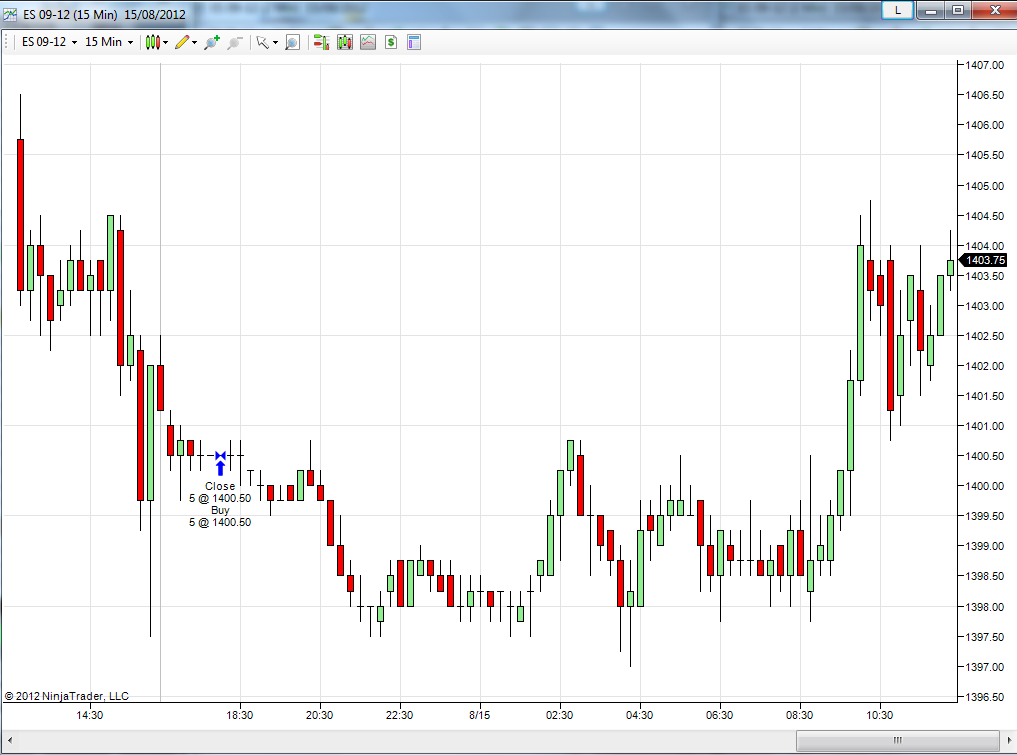Open the 15 Min interval dropdown
Viewport: 1017px width, 755px height.
coord(109,42)
